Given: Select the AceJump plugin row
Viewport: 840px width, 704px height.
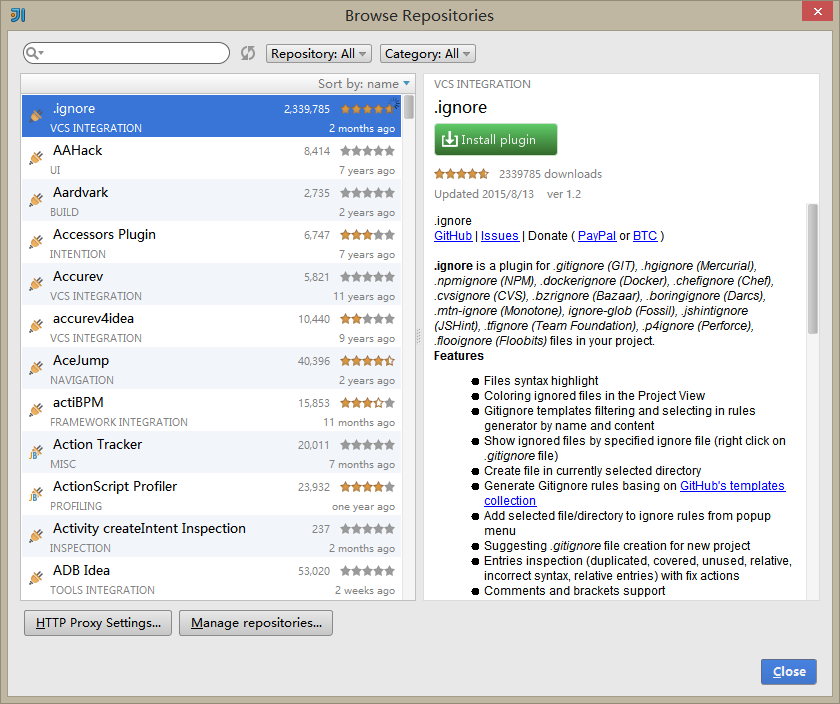Looking at the screenshot, I should (212, 368).
